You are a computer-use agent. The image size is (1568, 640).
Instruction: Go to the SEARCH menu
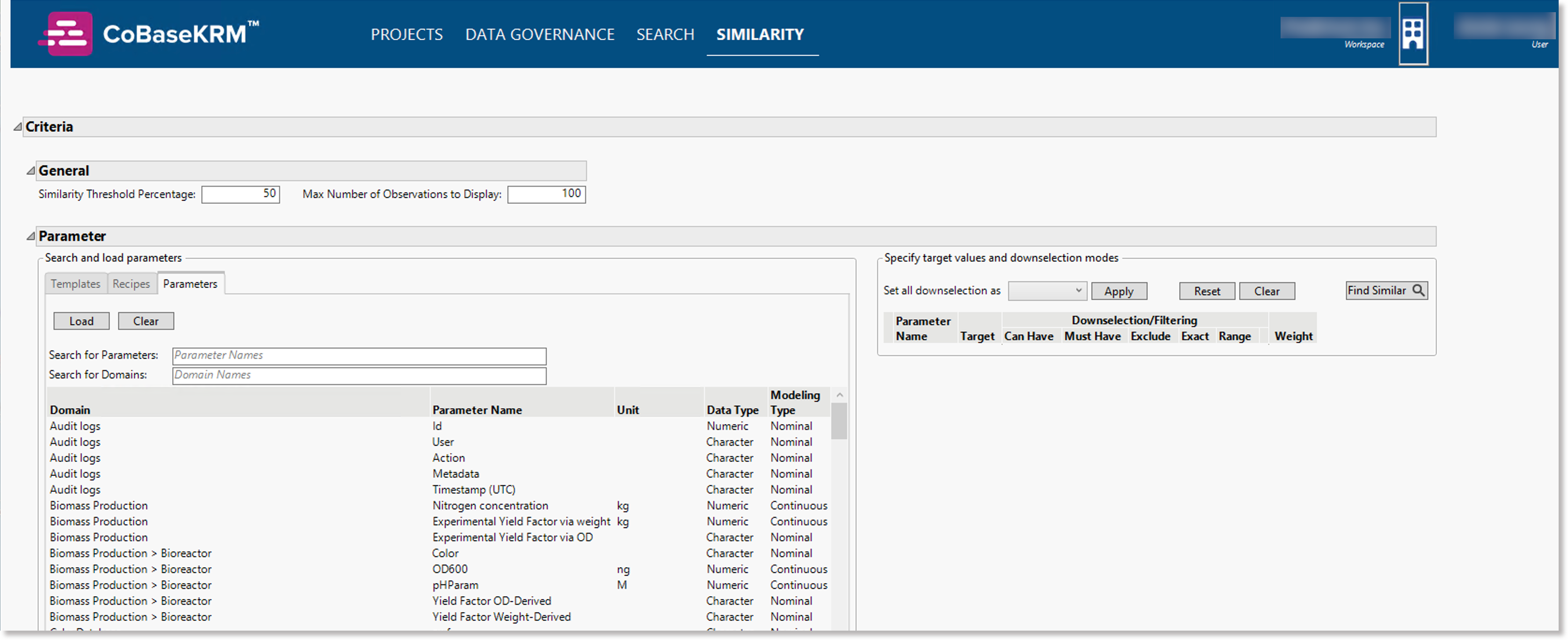click(x=665, y=35)
